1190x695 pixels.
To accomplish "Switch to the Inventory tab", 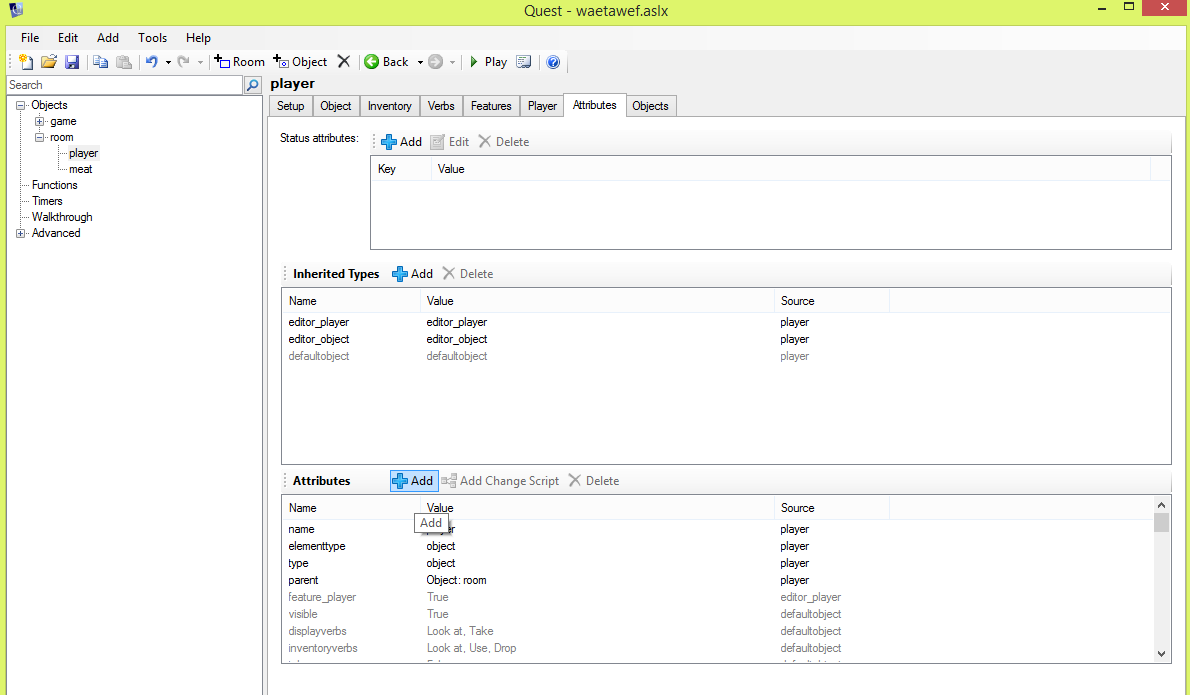I will (x=389, y=106).
